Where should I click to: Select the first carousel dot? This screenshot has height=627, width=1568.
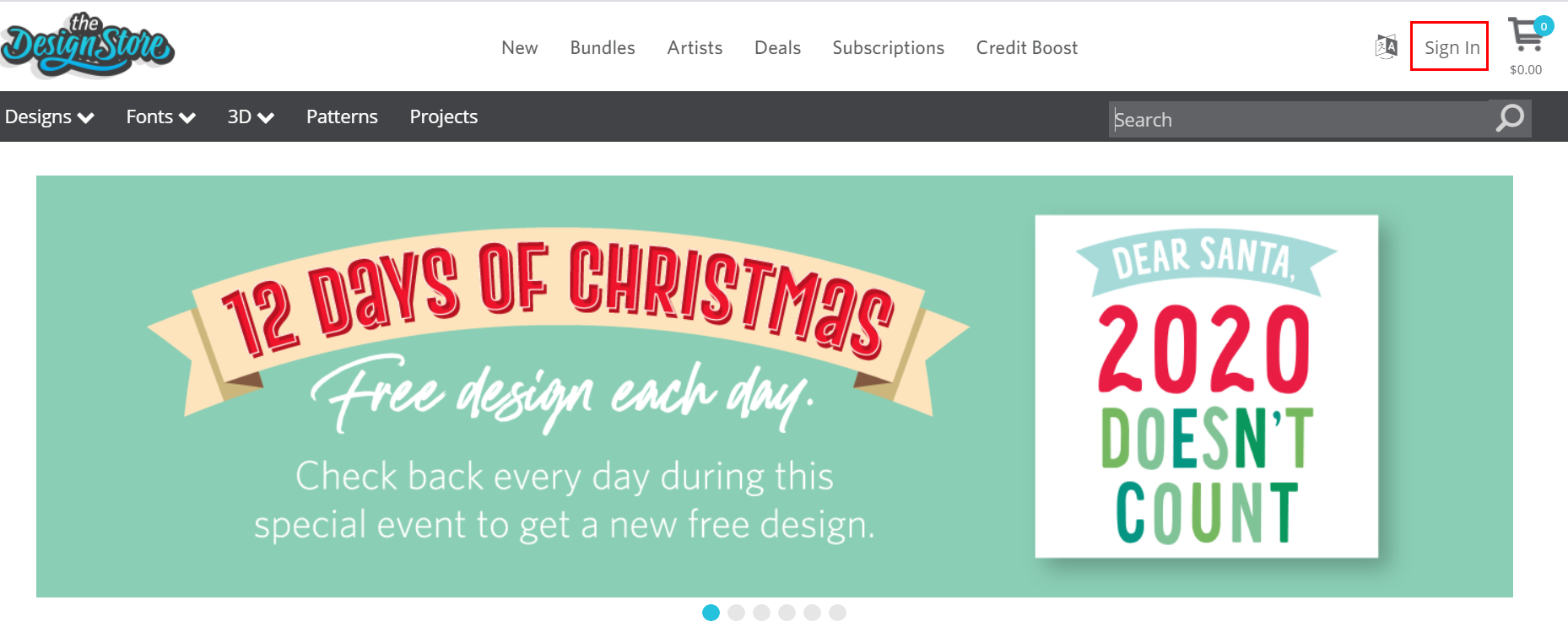pyautogui.click(x=711, y=613)
